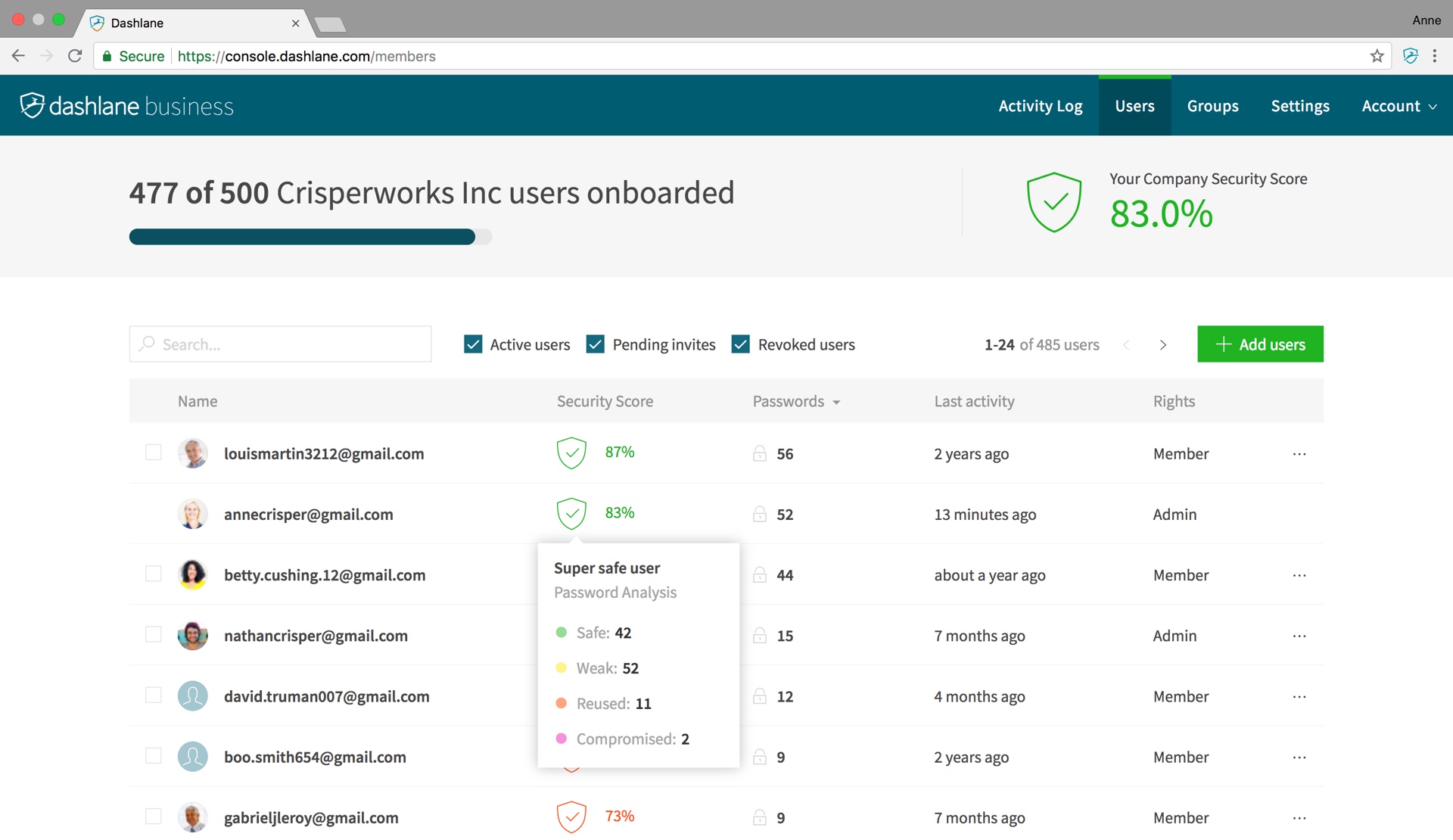The width and height of the screenshot is (1453, 840).
Task: Open the Chrome three-dot menu
Action: click(x=1435, y=56)
